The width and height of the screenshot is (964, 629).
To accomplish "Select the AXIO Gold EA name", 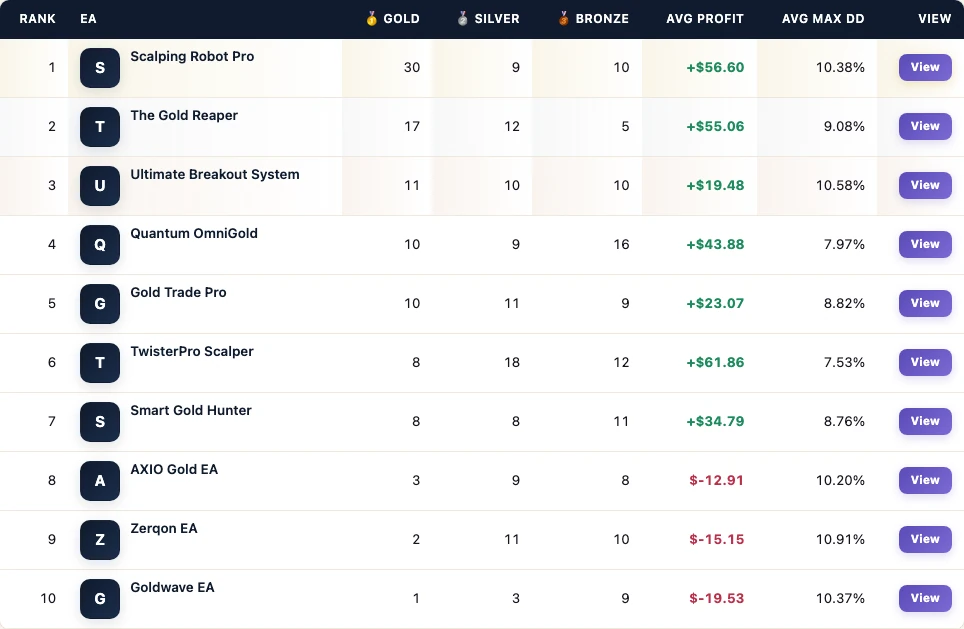I will click(x=174, y=470).
